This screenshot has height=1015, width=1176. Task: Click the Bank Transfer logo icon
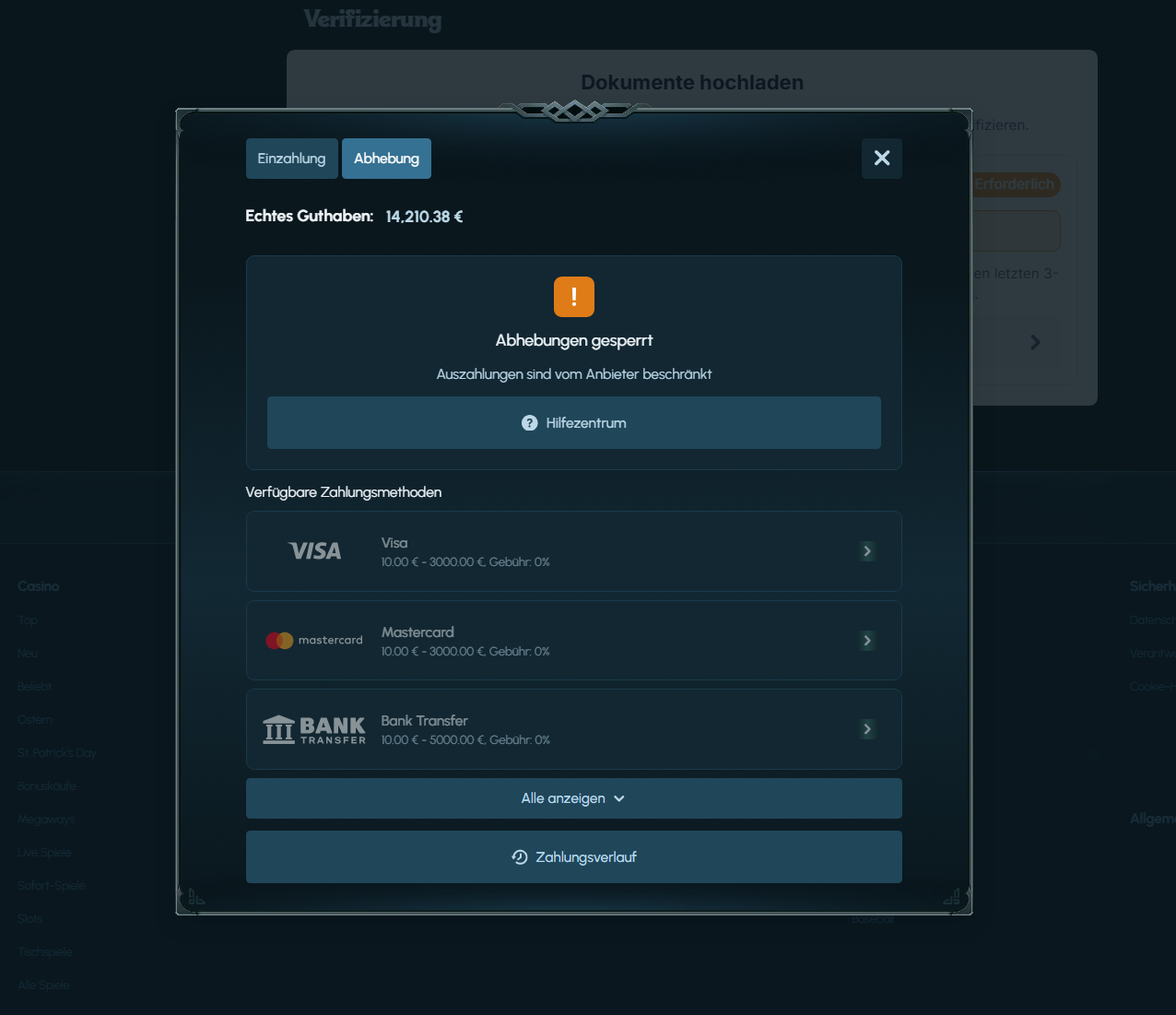(314, 729)
